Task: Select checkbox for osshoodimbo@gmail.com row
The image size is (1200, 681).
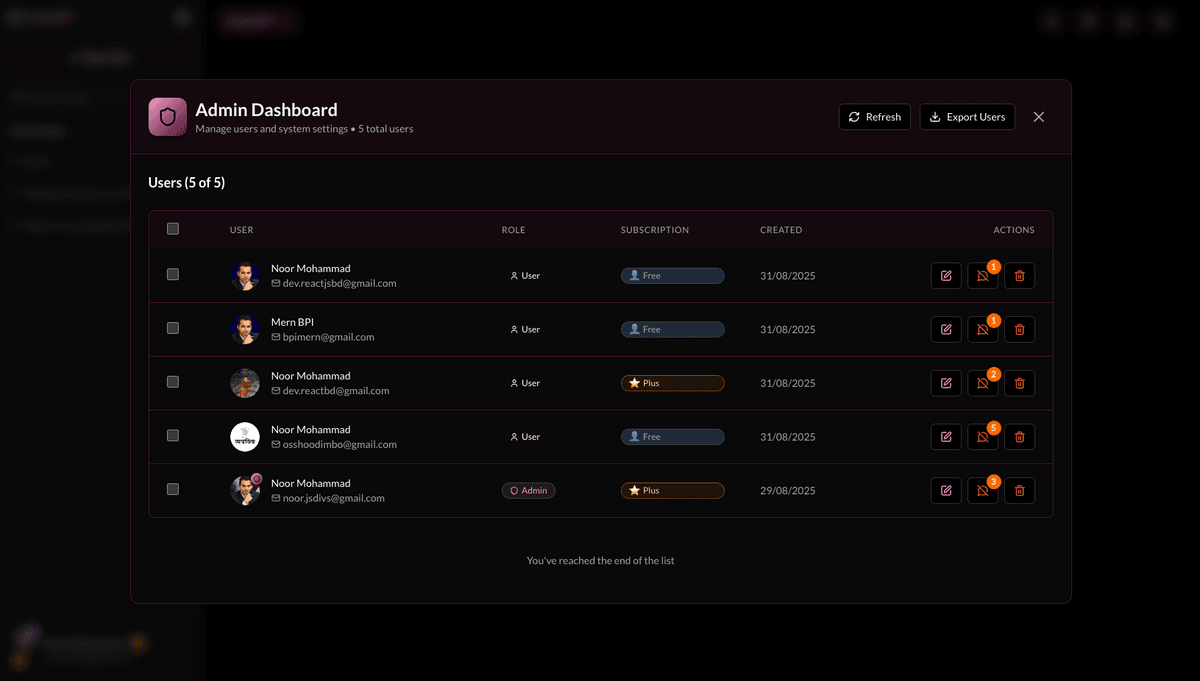Action: [173, 436]
